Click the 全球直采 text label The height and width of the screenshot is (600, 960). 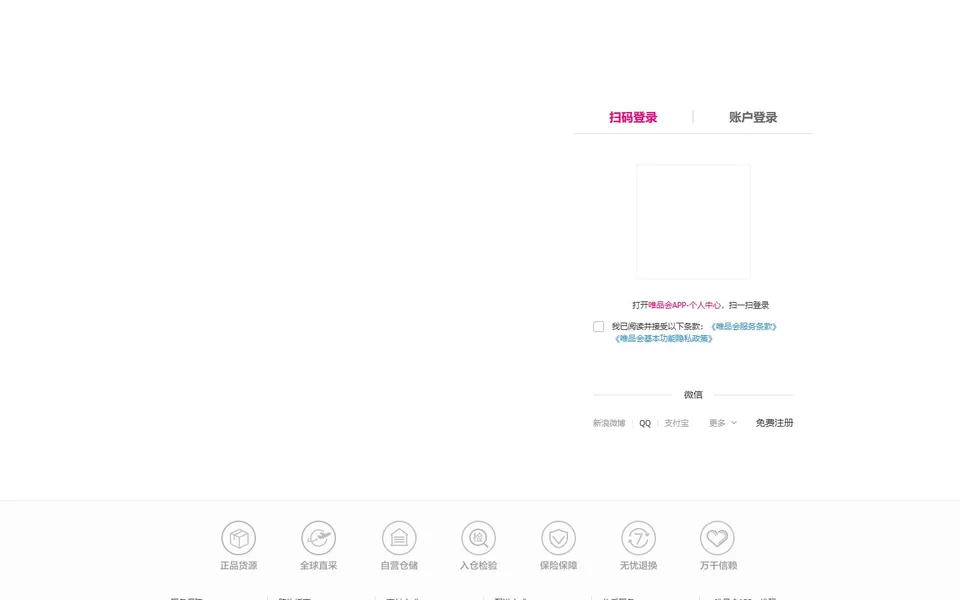pyautogui.click(x=318, y=566)
